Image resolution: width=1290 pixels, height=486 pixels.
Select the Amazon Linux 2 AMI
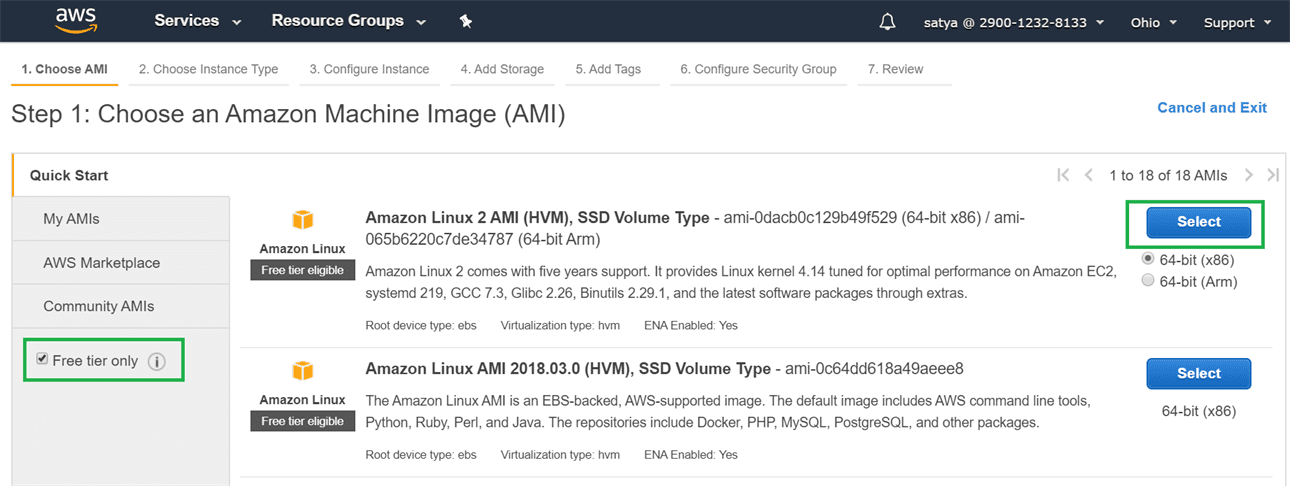pyautogui.click(x=1198, y=222)
